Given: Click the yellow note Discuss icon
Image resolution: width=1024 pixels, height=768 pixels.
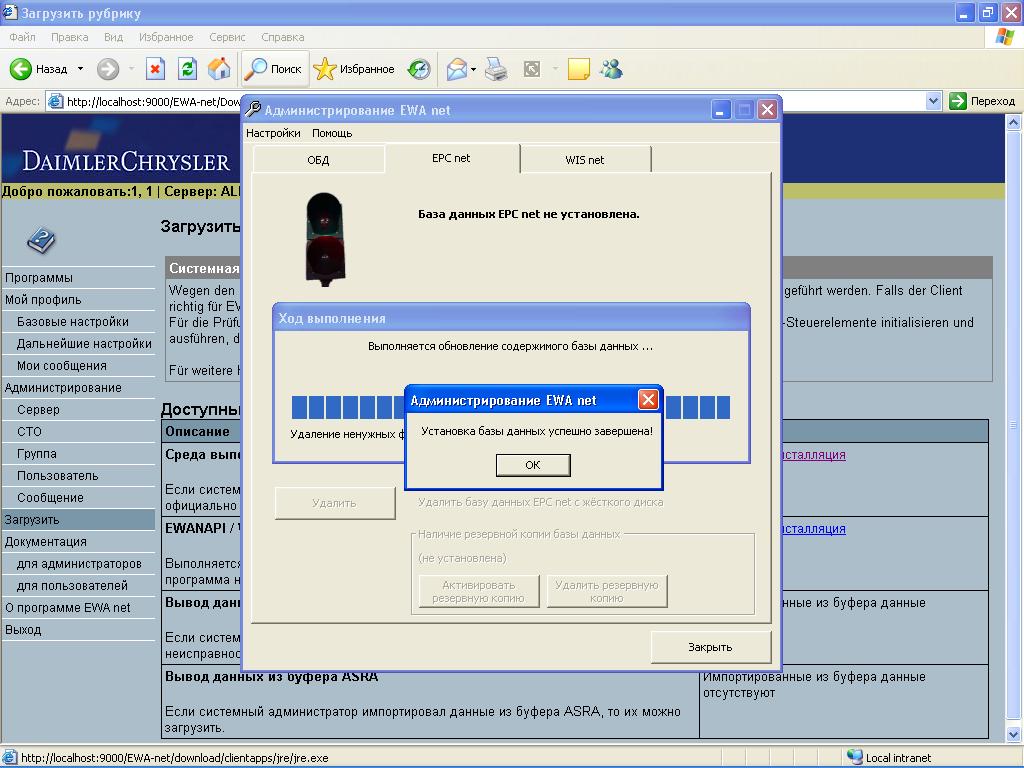Looking at the screenshot, I should pyautogui.click(x=579, y=69).
